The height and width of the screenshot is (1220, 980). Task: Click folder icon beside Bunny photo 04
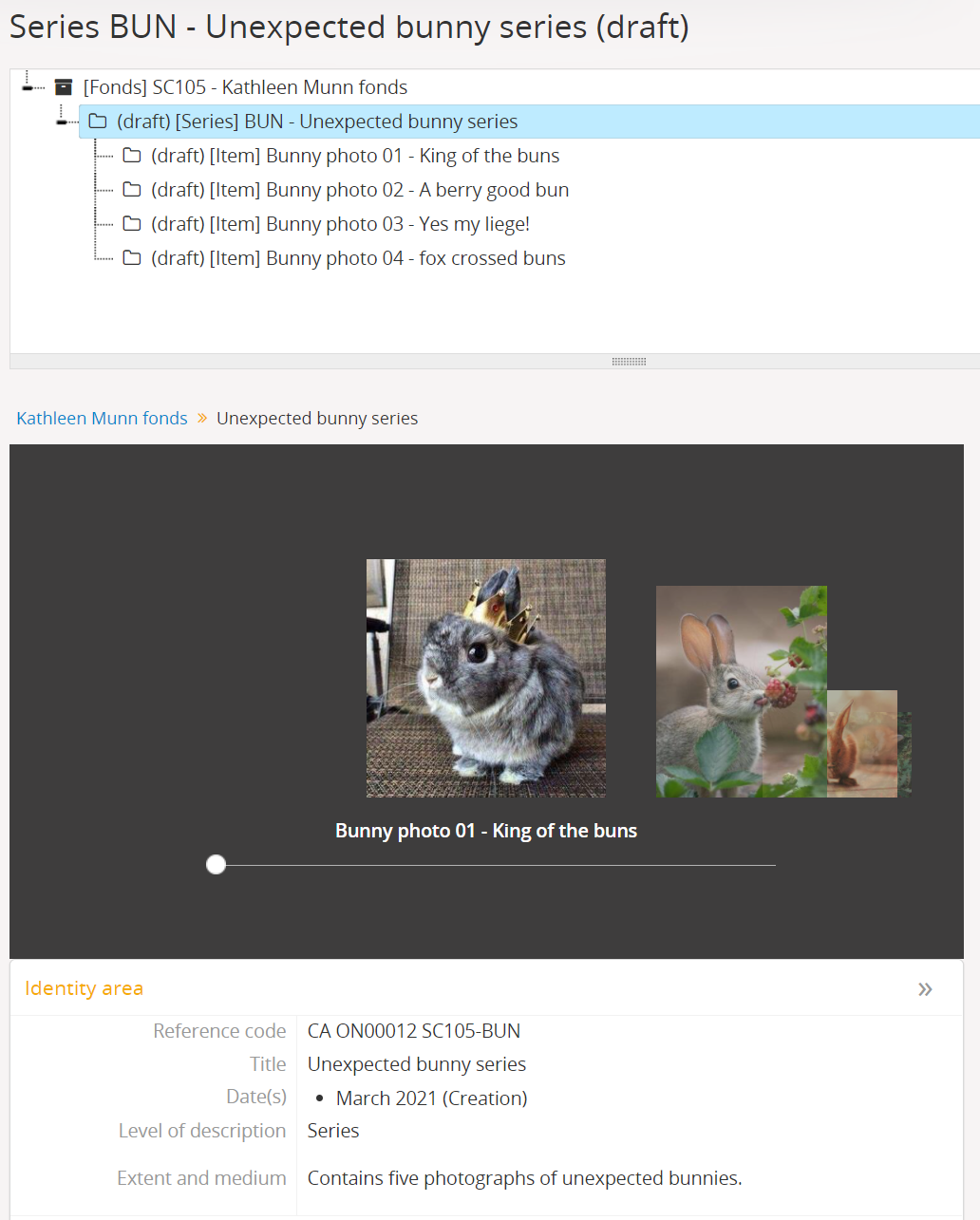click(x=132, y=258)
